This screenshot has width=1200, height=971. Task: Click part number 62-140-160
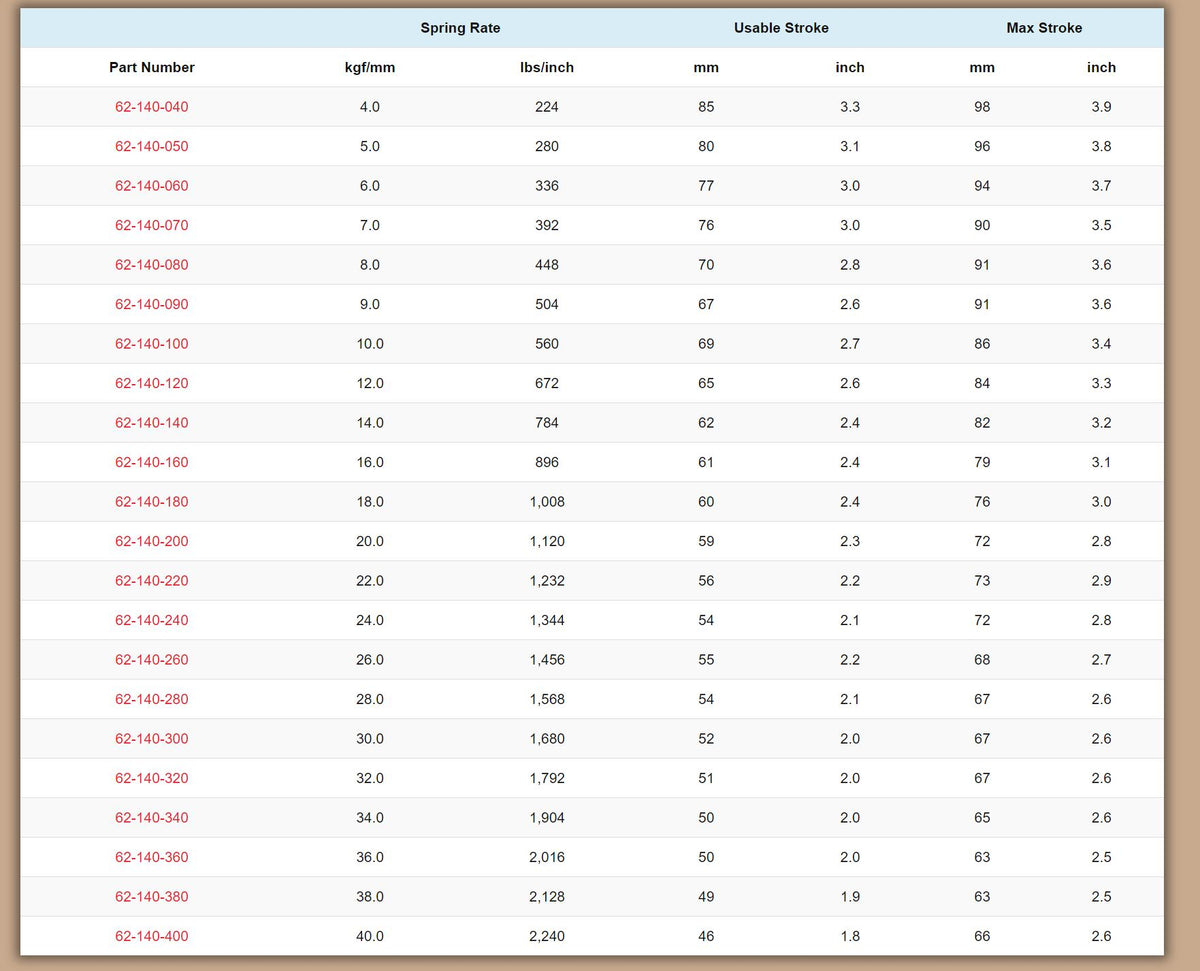(151, 462)
